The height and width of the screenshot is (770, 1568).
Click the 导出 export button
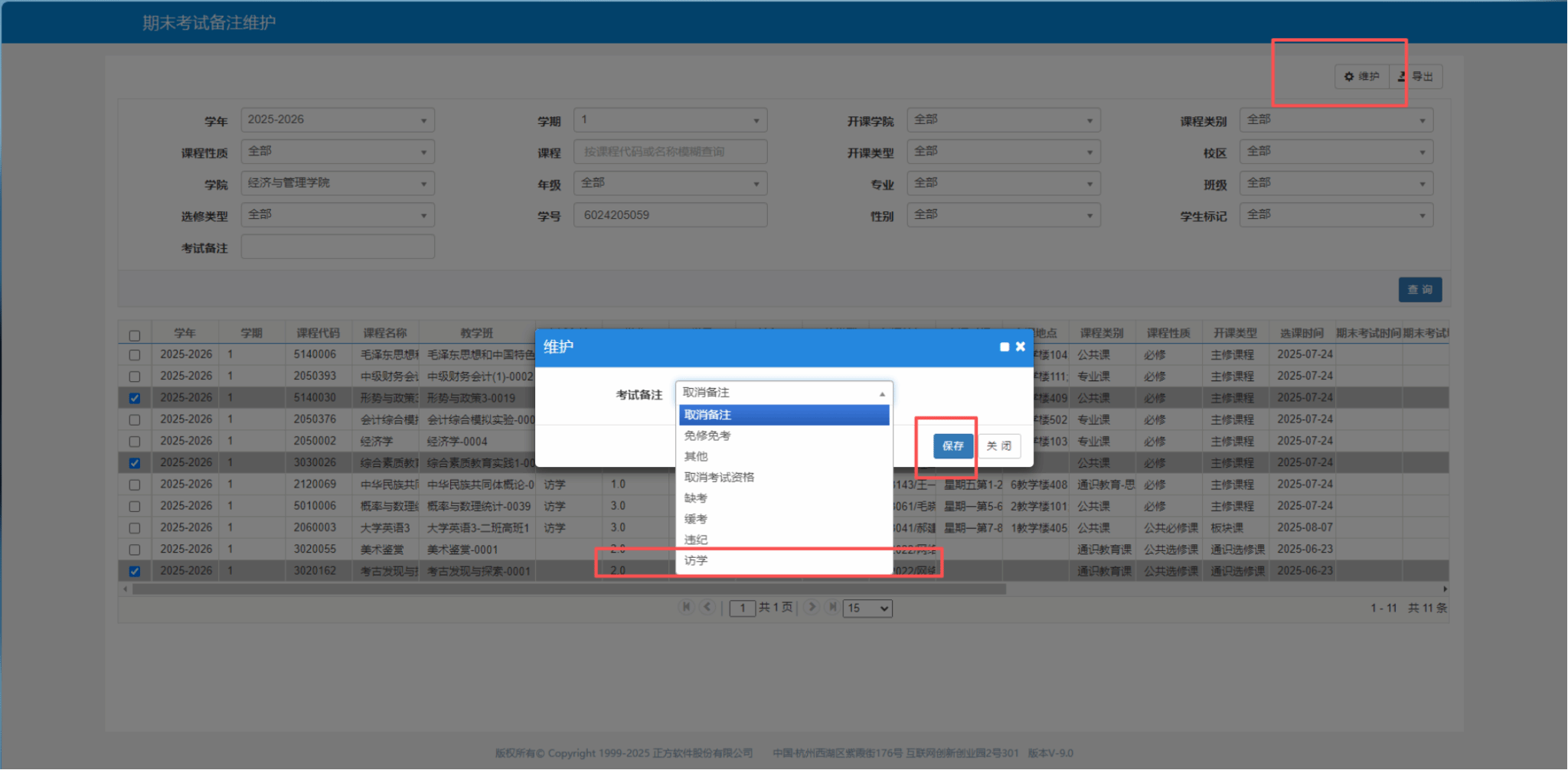[x=1416, y=77]
